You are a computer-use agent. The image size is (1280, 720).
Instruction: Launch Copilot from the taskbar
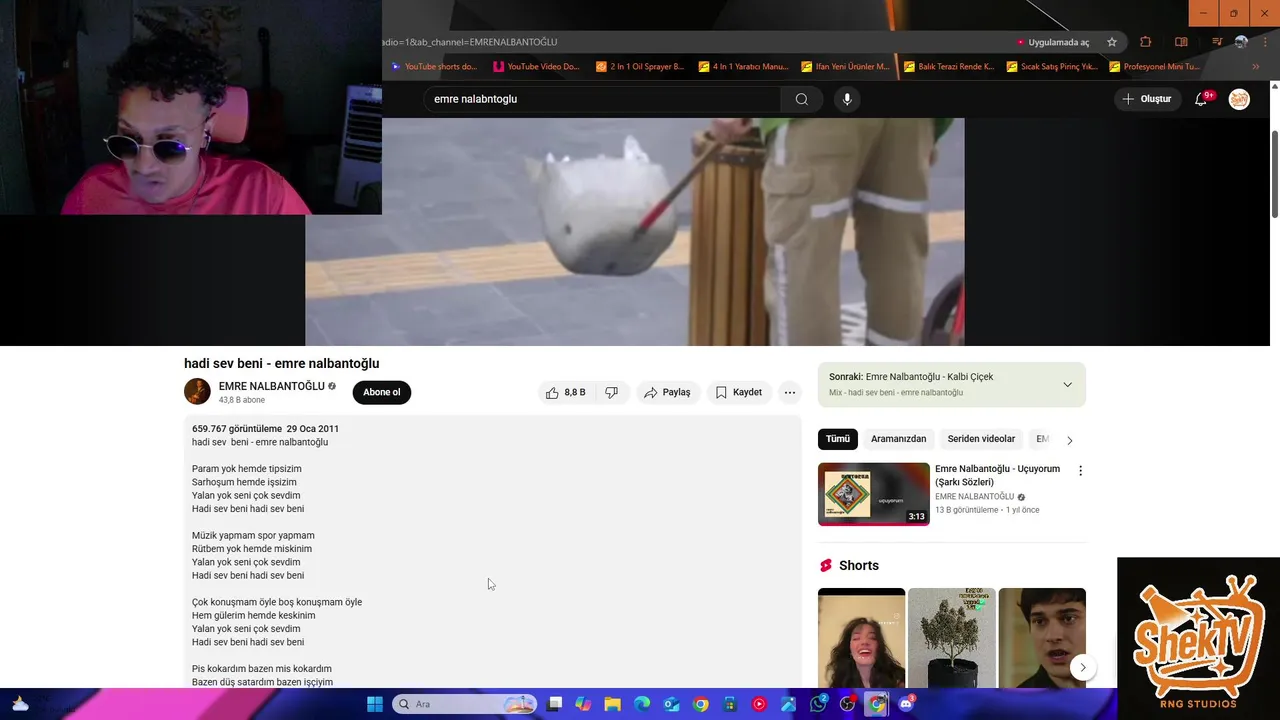[x=583, y=704]
